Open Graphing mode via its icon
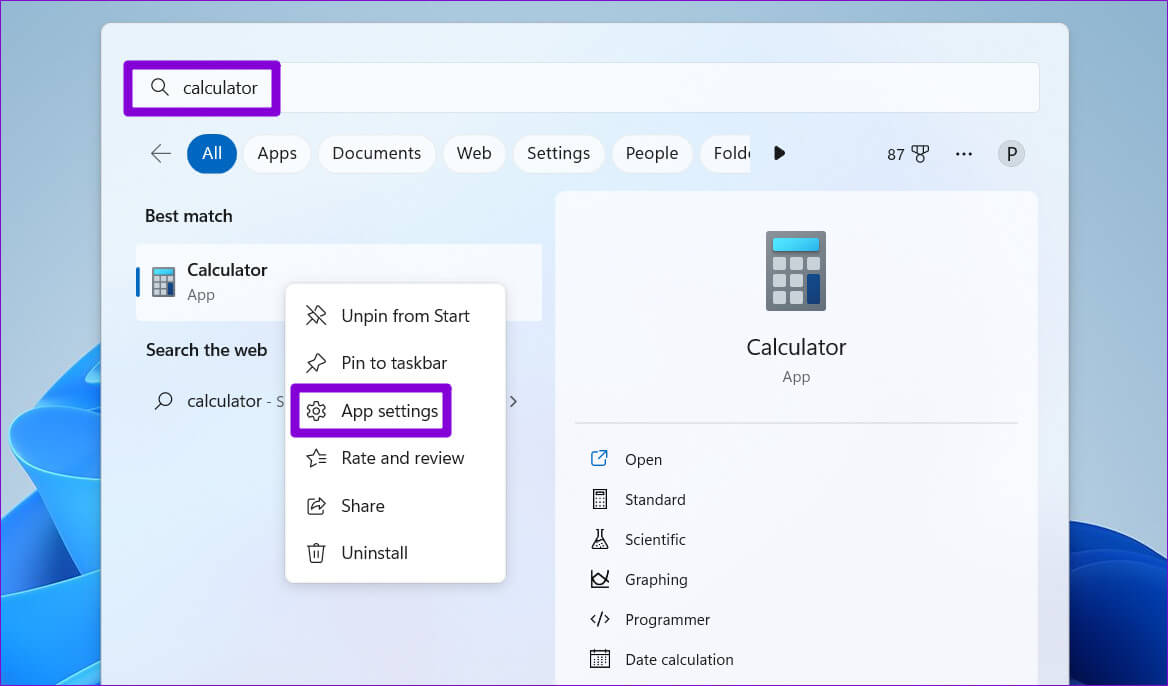 600,579
